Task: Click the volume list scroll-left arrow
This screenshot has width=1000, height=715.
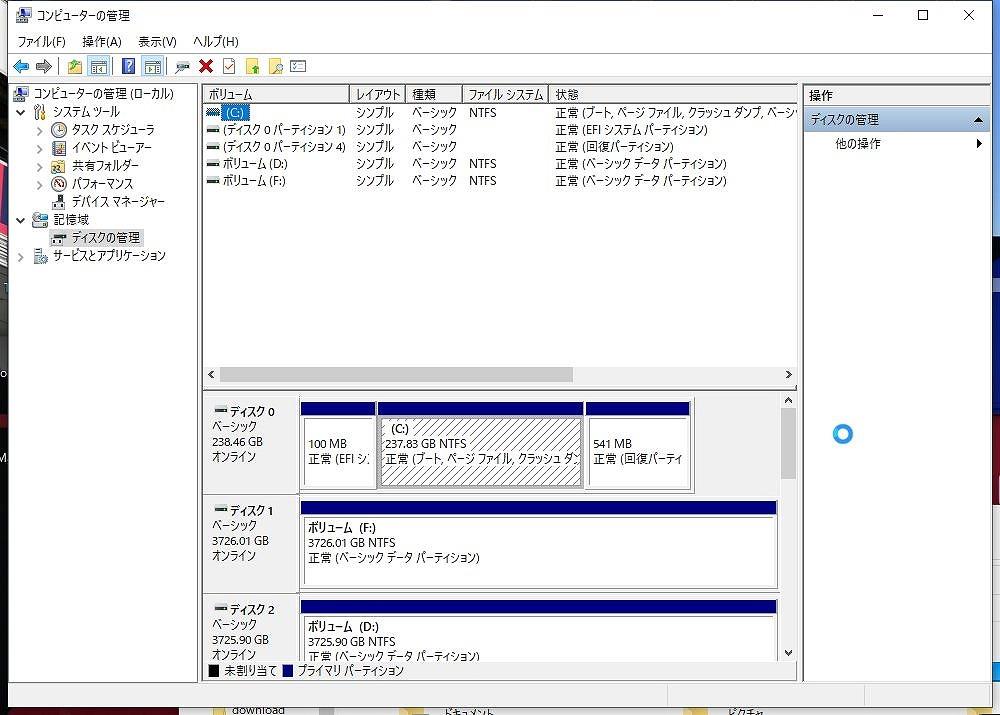Action: tap(212, 374)
